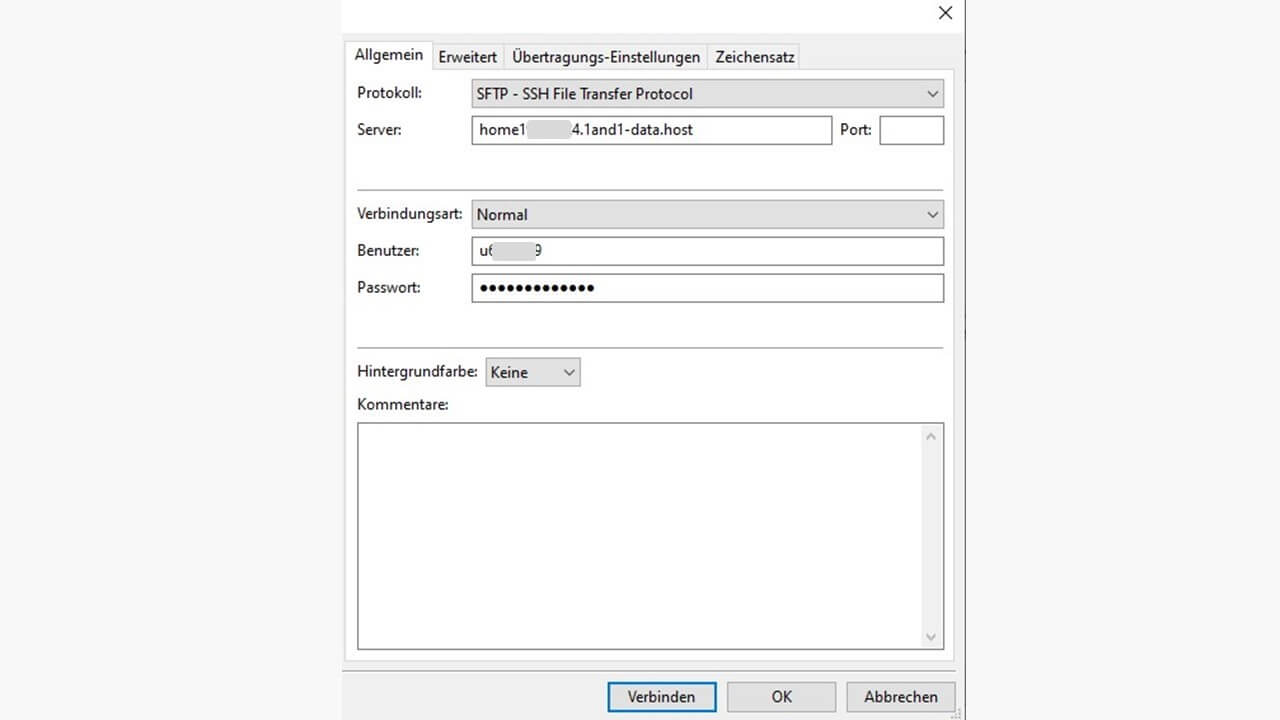
Task: Open the Hintergrundfarbe dropdown showing Keine
Action: (x=532, y=372)
